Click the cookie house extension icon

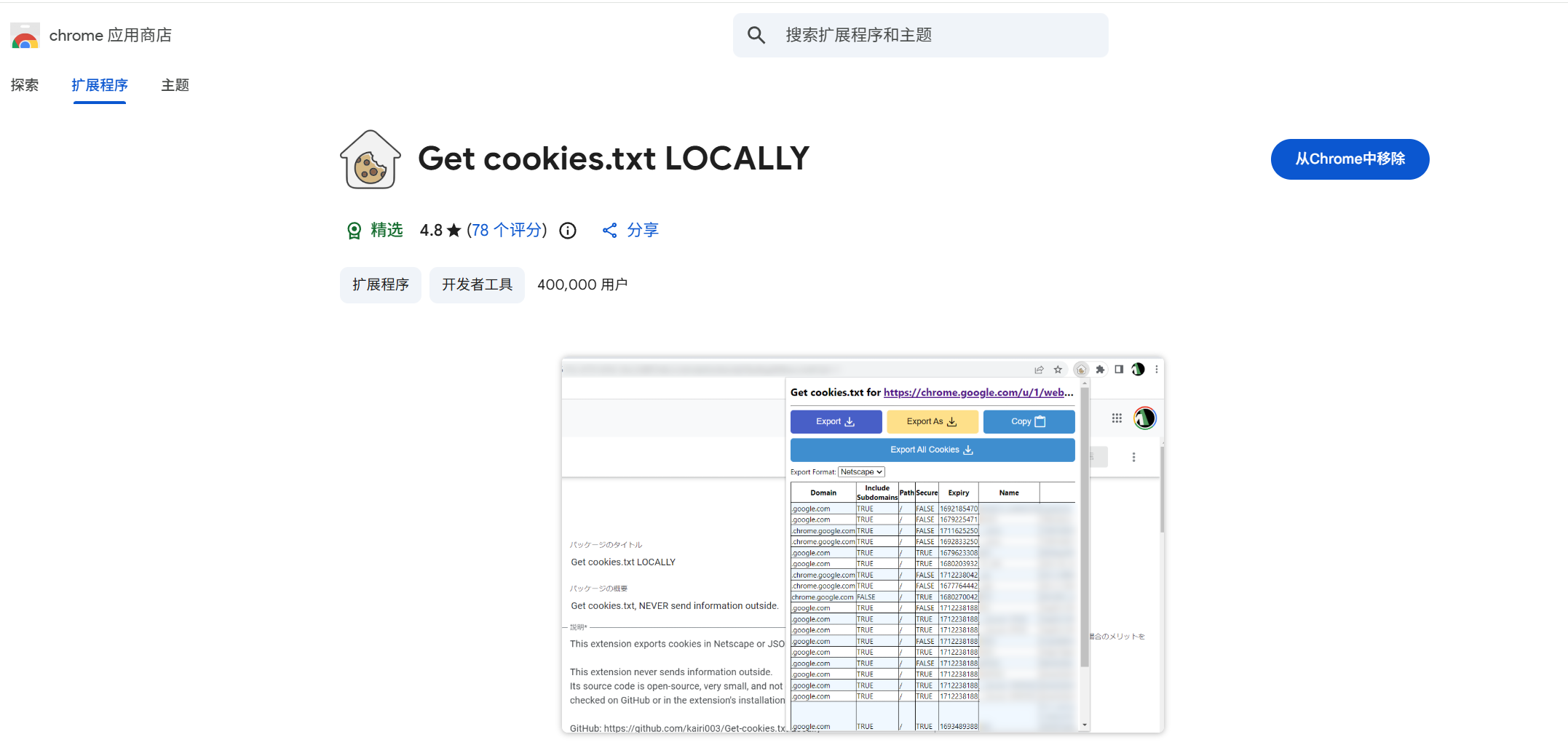click(371, 160)
